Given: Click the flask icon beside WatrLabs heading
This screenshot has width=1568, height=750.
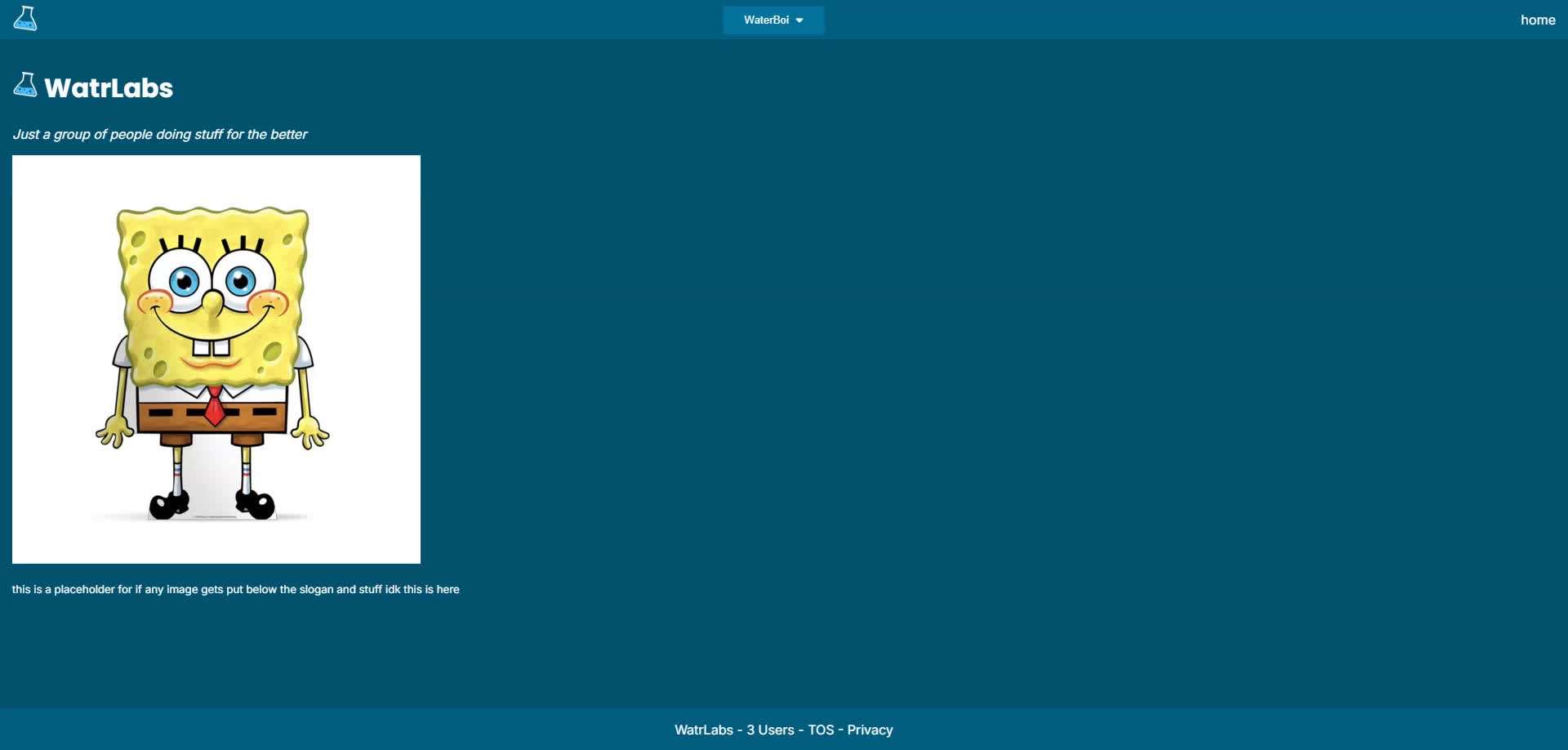Looking at the screenshot, I should coord(25,85).
